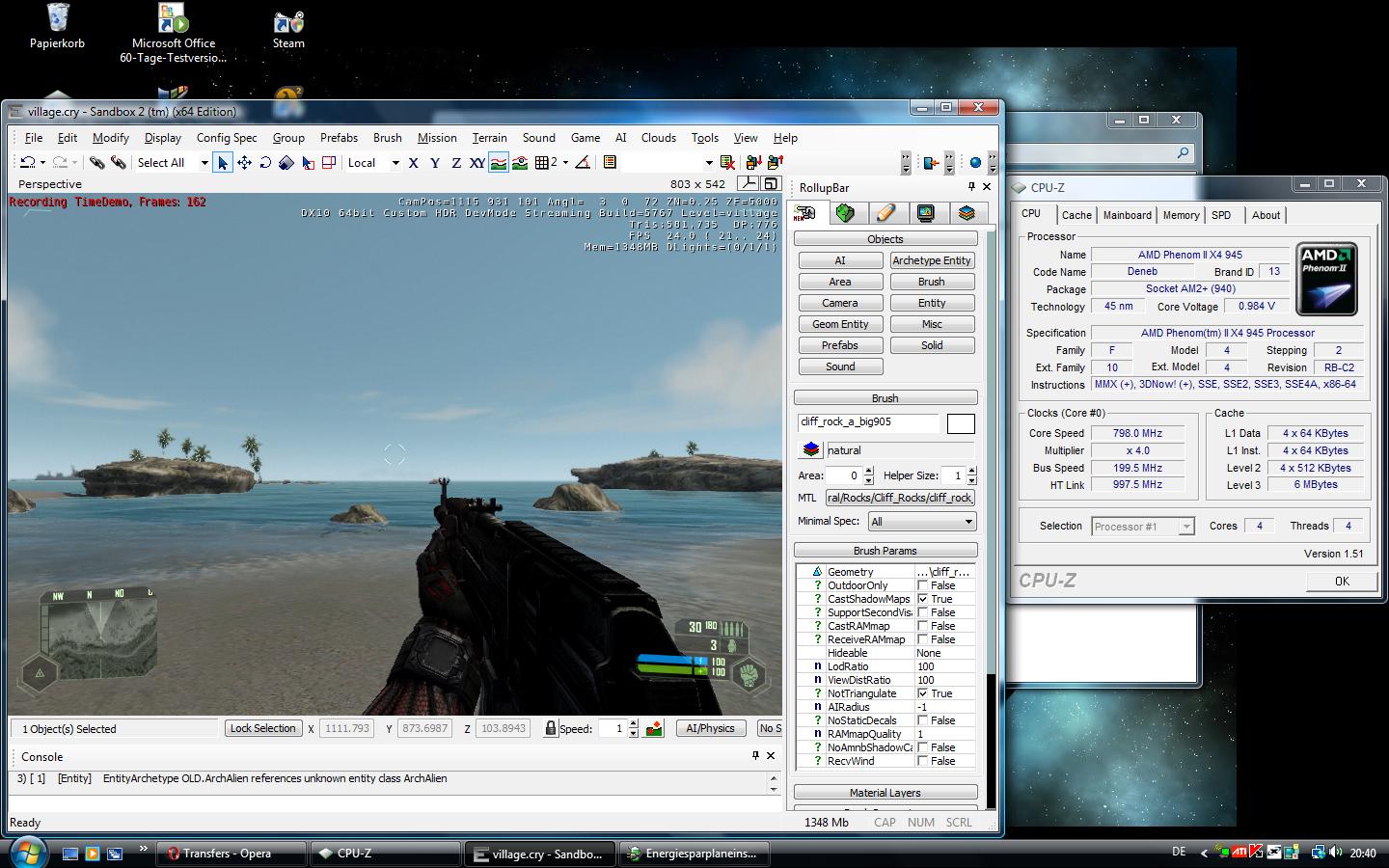
Task: Toggle the RecvWind checkbox
Action: pos(922,761)
